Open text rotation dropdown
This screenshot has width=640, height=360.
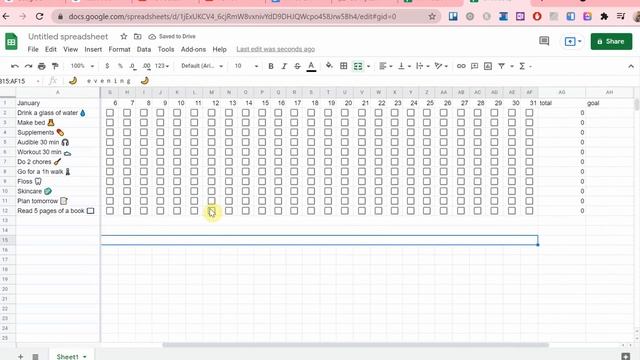[x=441, y=66]
